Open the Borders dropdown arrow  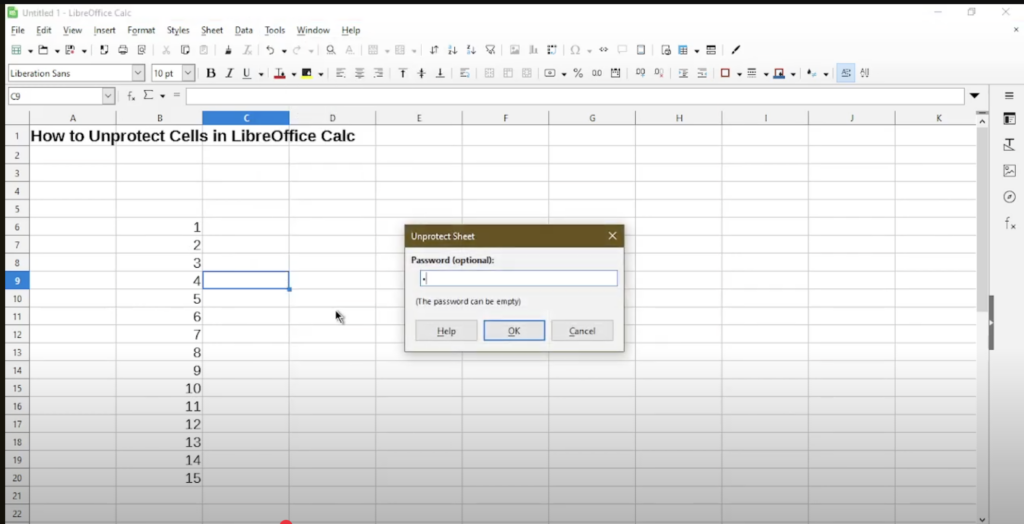click(x=739, y=74)
